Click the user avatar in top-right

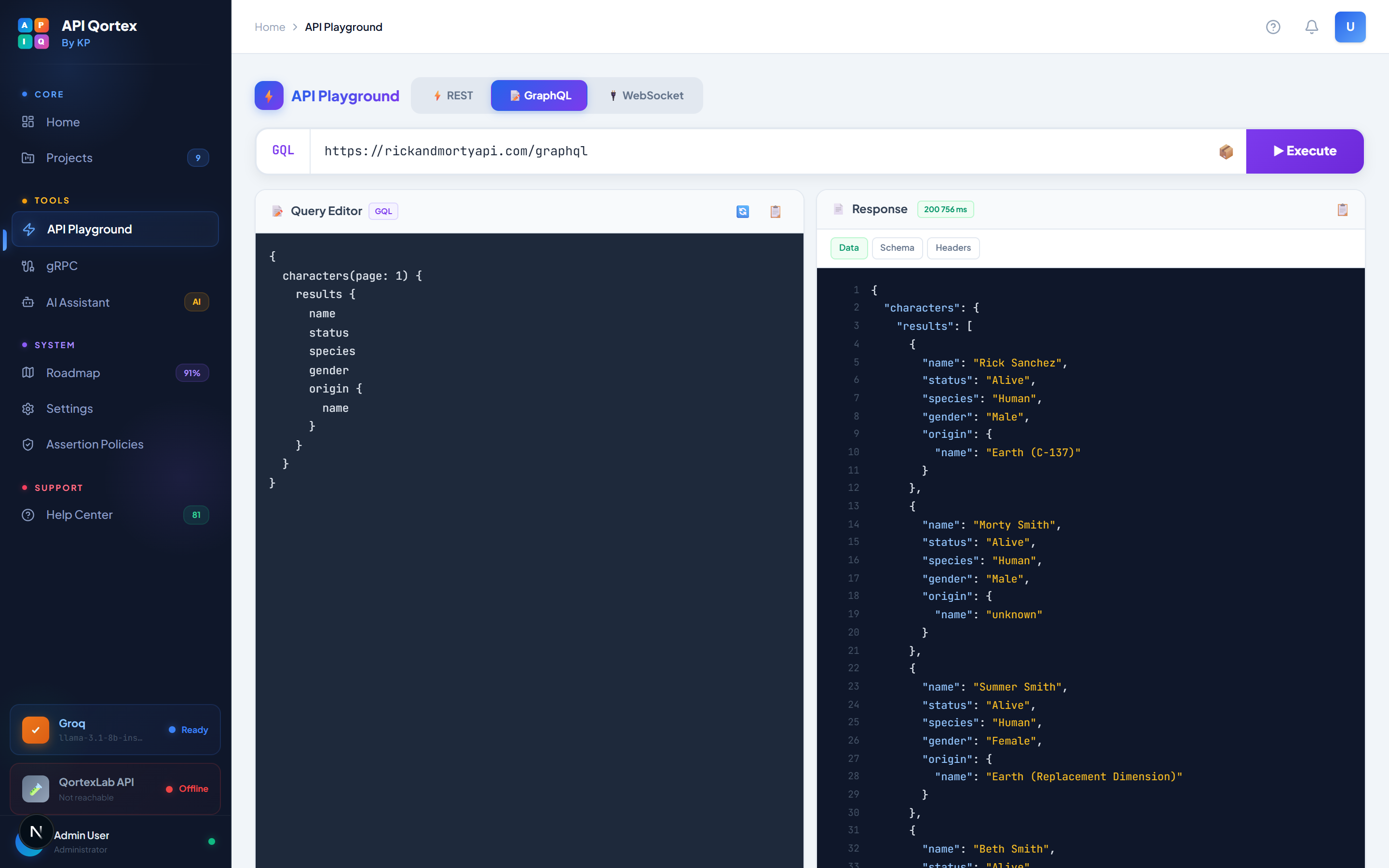pos(1350,27)
